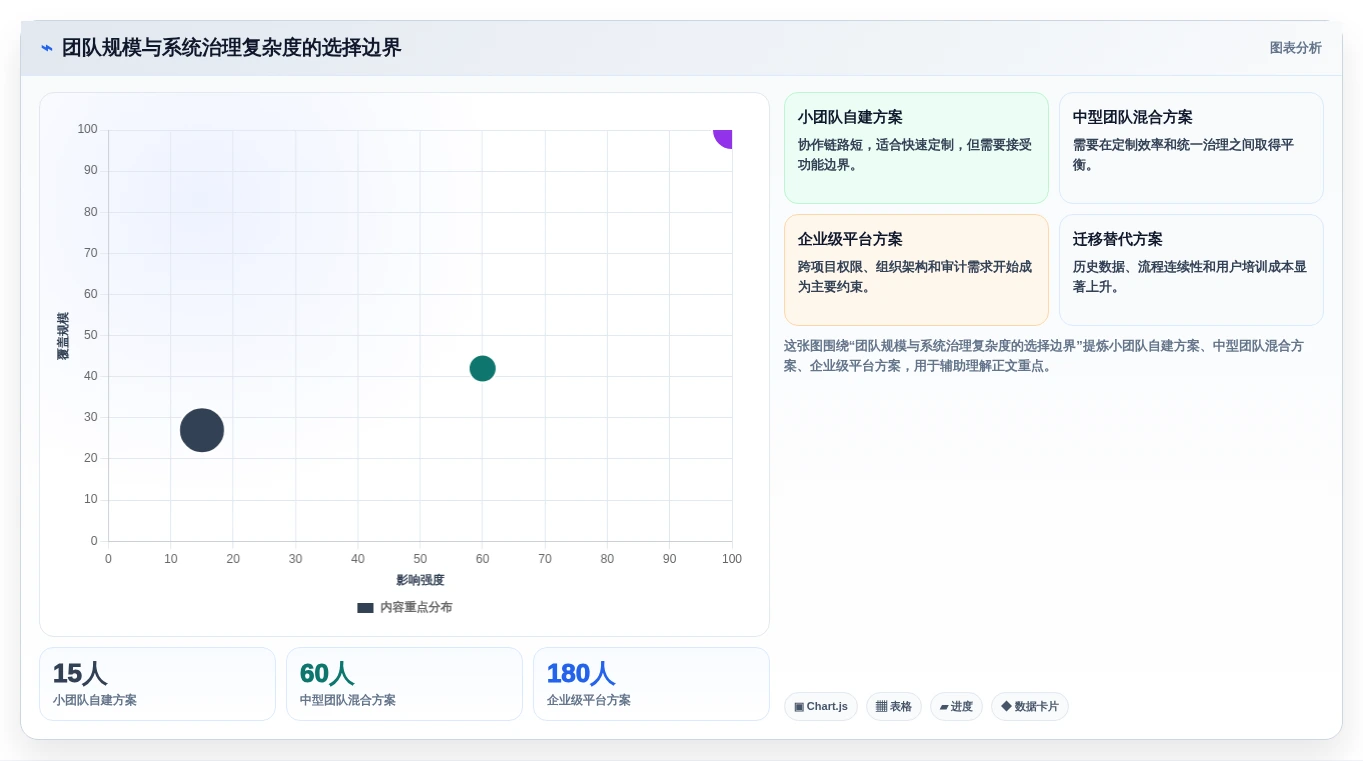1363x761 pixels.
Task: Open the 中型团队混合方案 card
Action: pos(1191,148)
